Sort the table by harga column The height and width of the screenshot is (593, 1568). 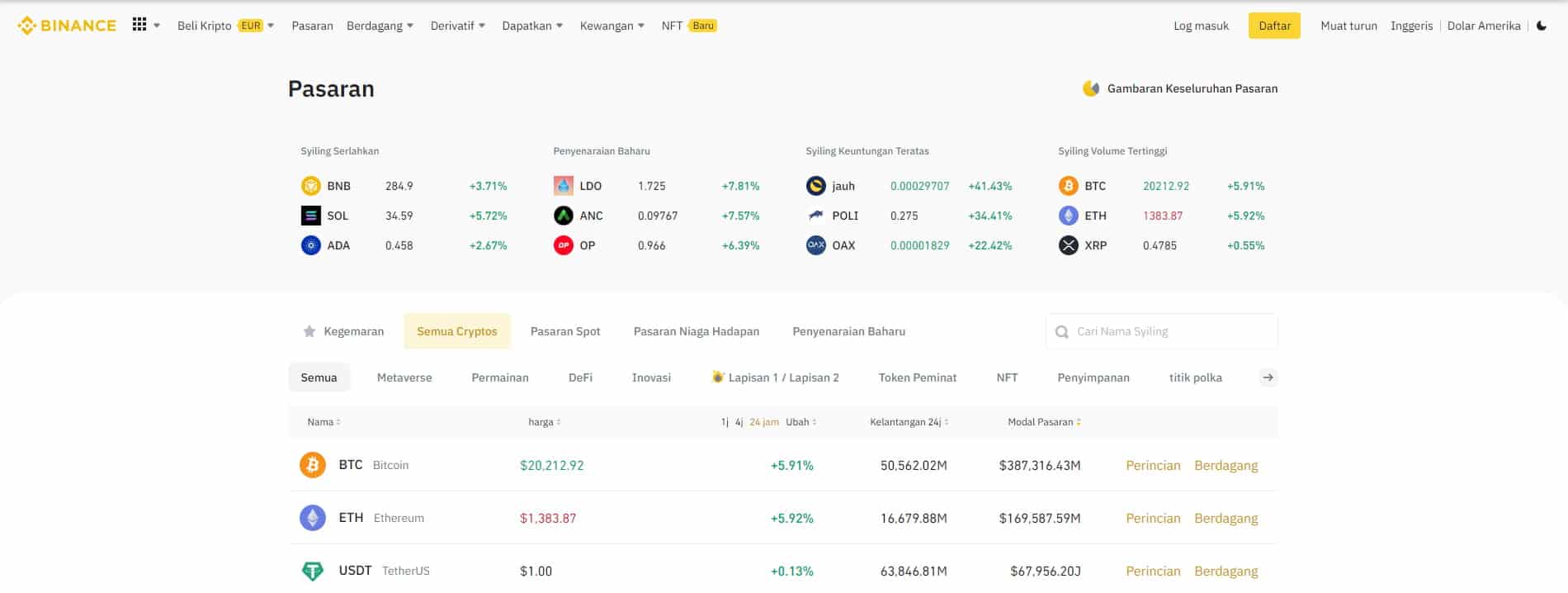click(x=545, y=422)
